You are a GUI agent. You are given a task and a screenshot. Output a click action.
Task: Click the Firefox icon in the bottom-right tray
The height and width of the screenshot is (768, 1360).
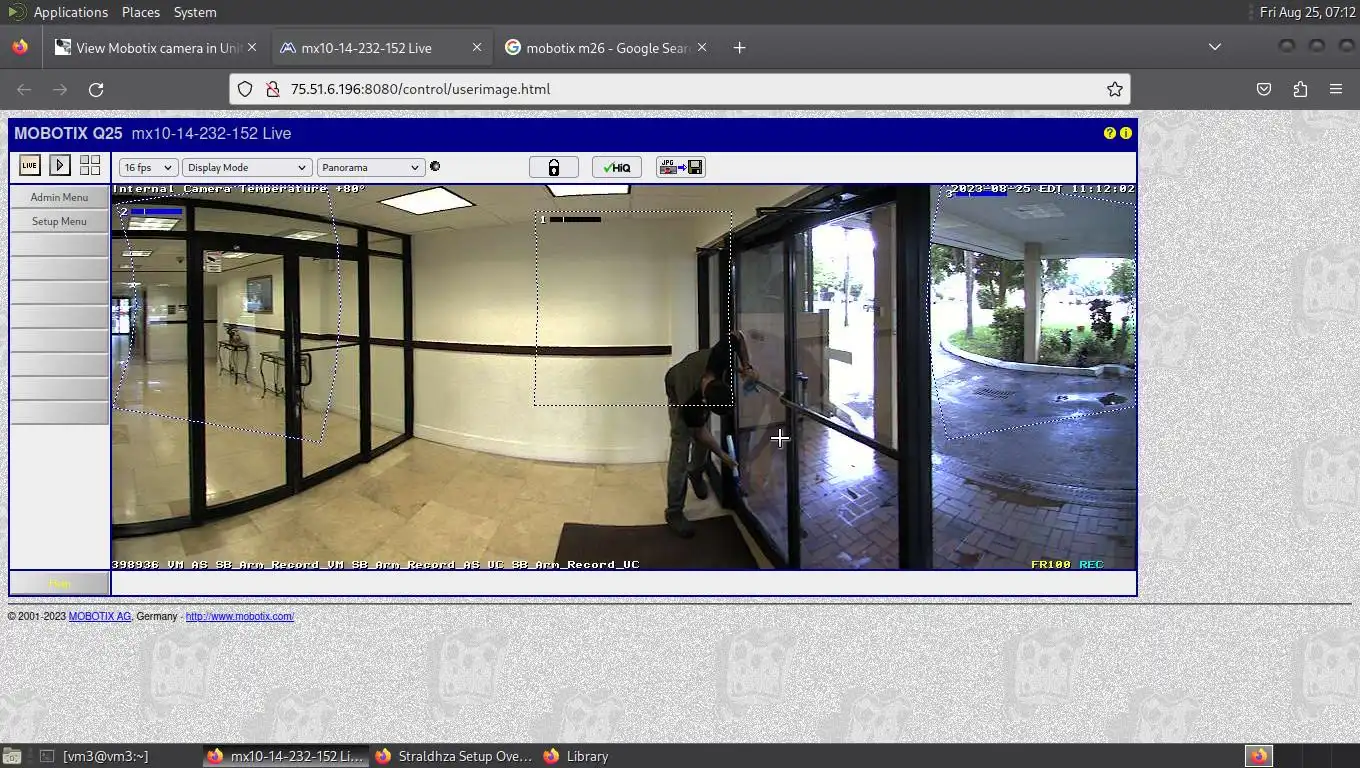[x=1259, y=756]
